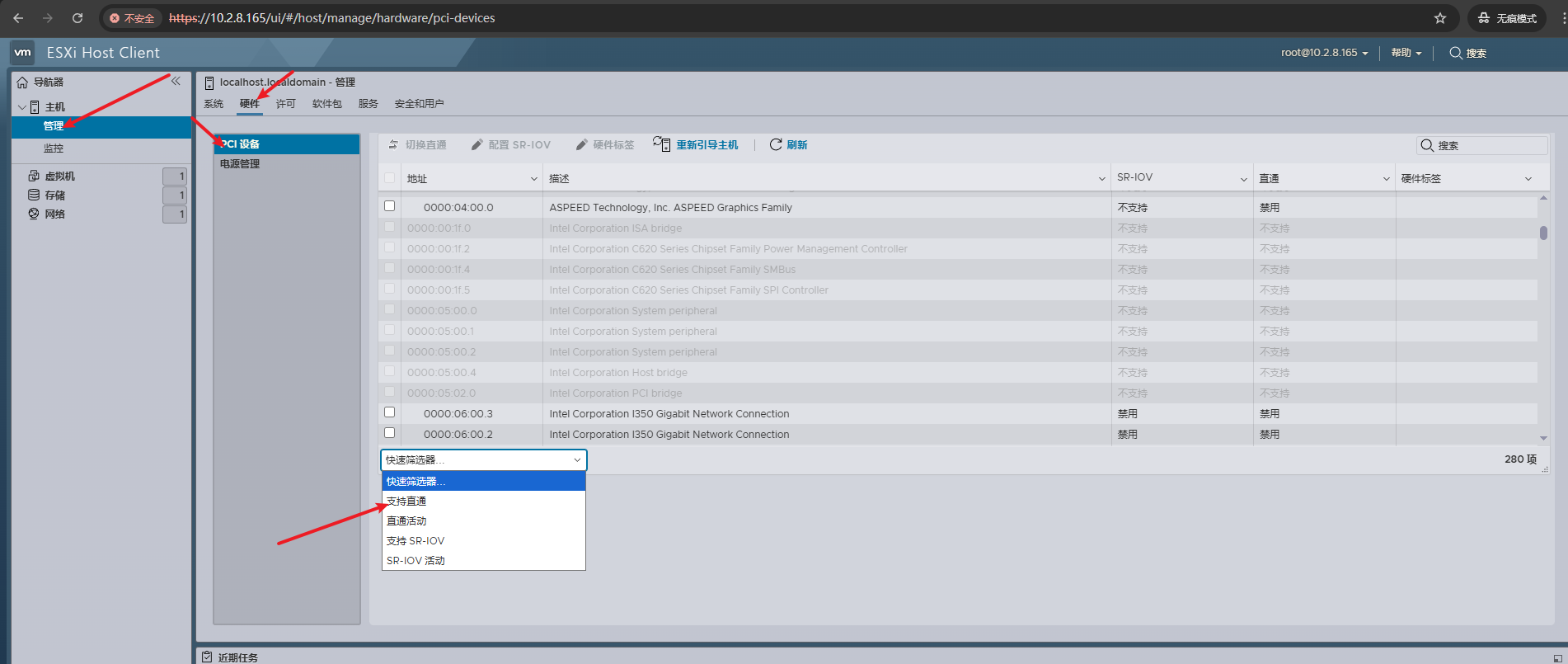Collapse the navigator with the double-chevron icon
Screen dimensions: 1568x664
point(176,81)
